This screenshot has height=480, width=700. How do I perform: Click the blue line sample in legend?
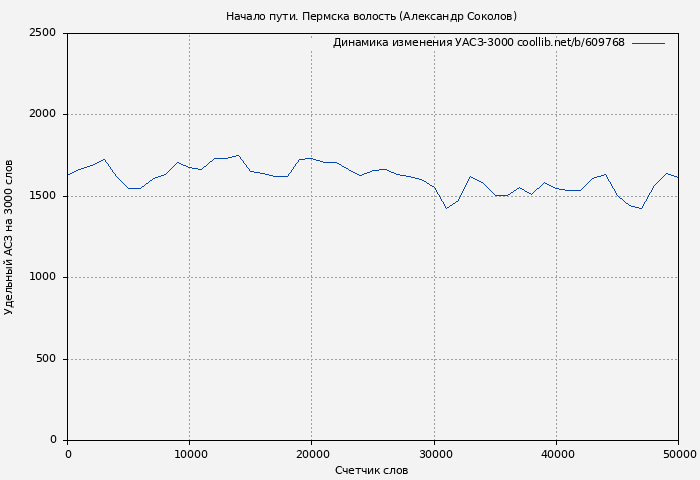pyautogui.click(x=648, y=43)
